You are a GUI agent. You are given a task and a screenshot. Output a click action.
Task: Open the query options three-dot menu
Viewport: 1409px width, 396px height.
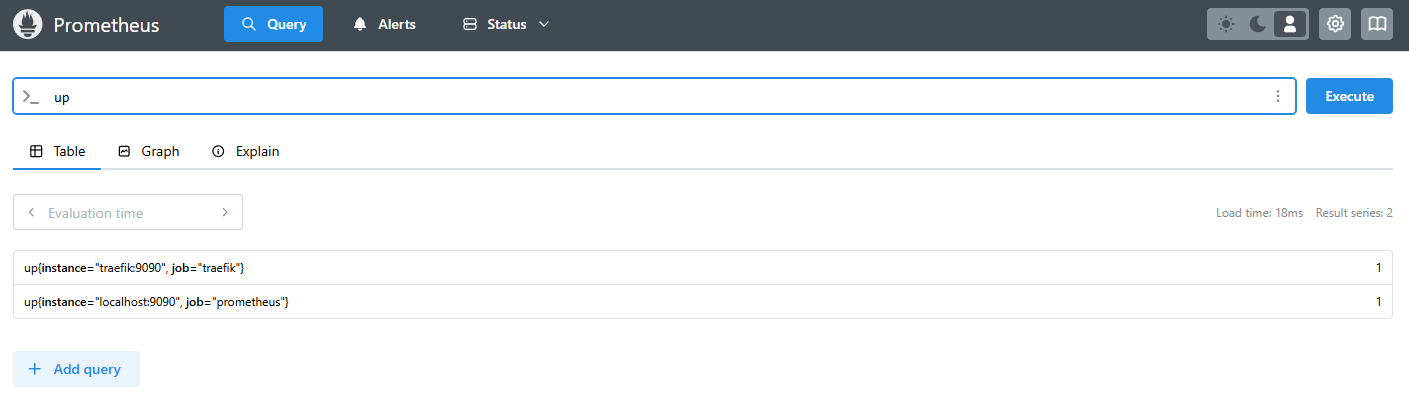[x=1277, y=97]
